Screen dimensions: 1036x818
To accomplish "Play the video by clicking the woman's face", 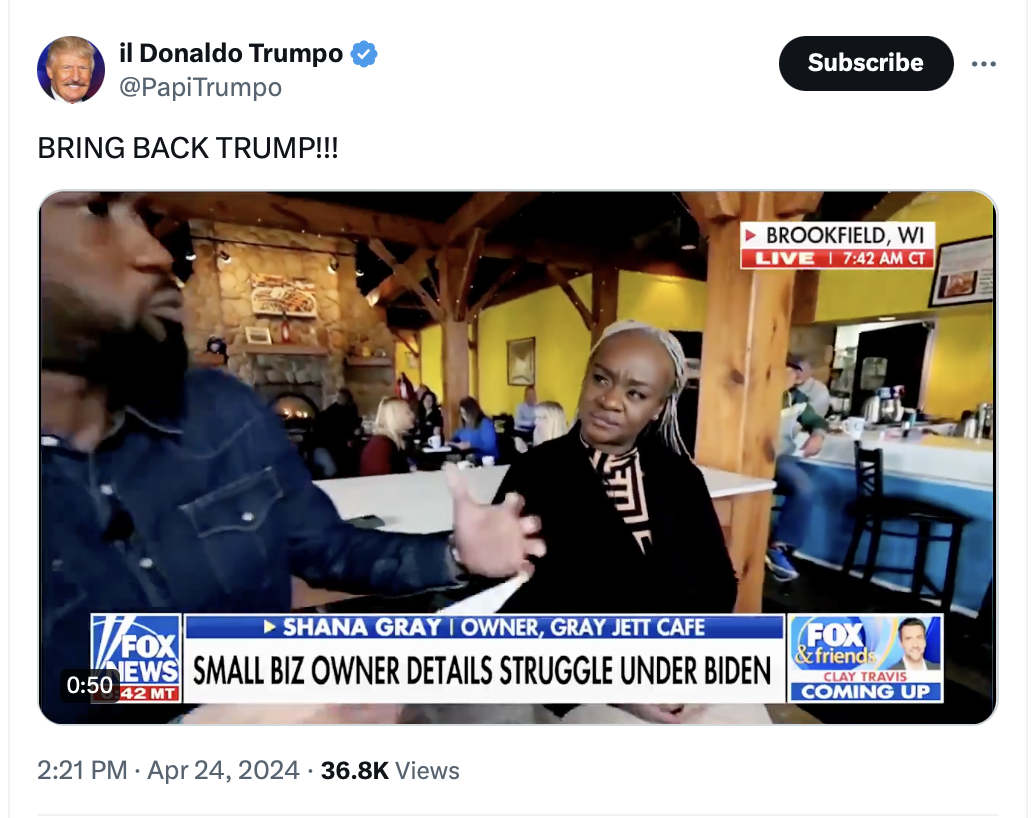I will [x=628, y=390].
